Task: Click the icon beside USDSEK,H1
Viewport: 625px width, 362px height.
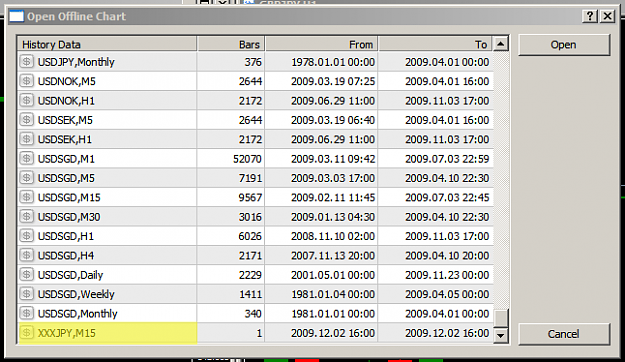Action: coord(27,139)
